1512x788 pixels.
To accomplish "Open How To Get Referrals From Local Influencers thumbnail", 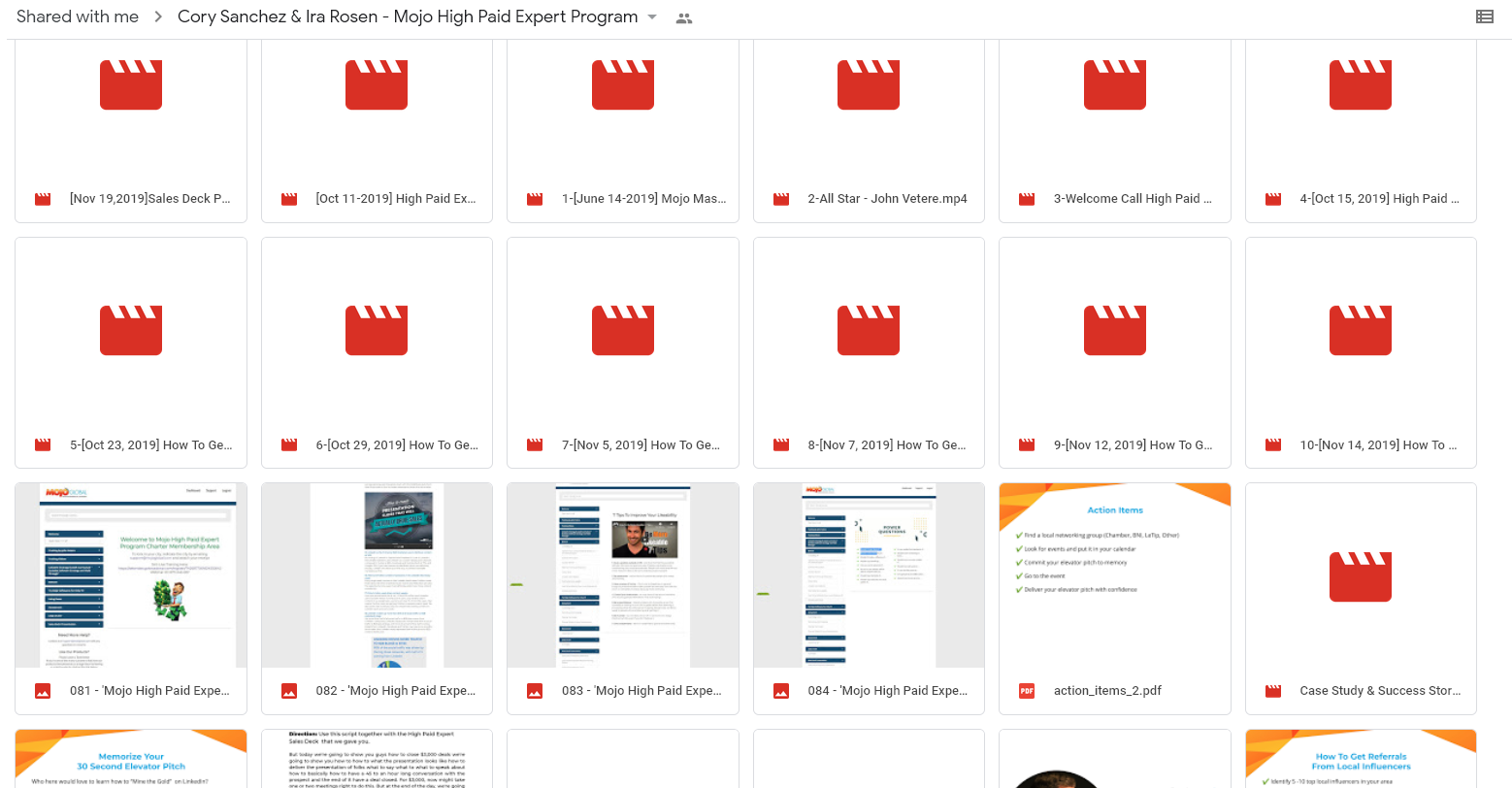I will [x=1361, y=759].
